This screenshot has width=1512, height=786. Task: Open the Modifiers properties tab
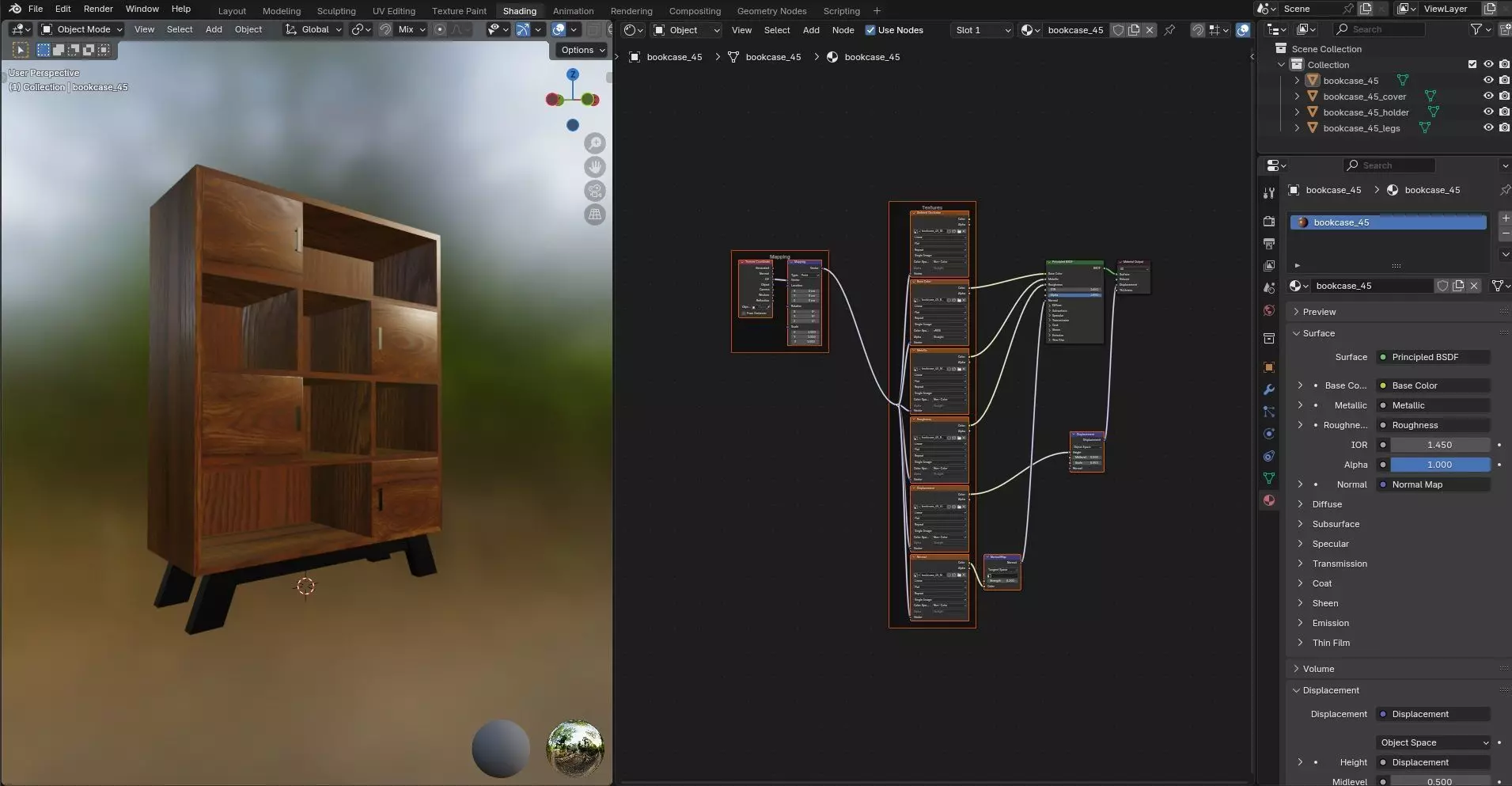[x=1269, y=389]
